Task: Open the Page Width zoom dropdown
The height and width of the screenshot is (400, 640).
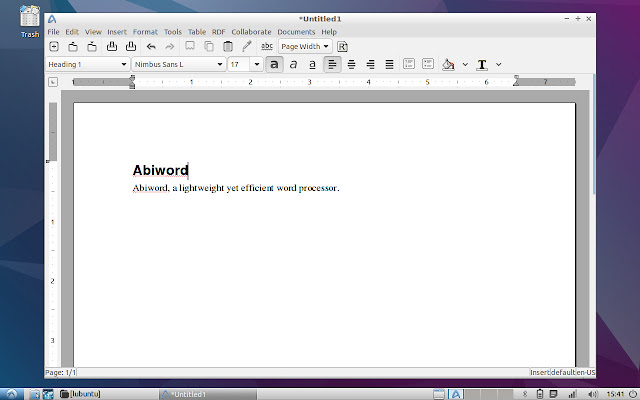Action: 305,47
